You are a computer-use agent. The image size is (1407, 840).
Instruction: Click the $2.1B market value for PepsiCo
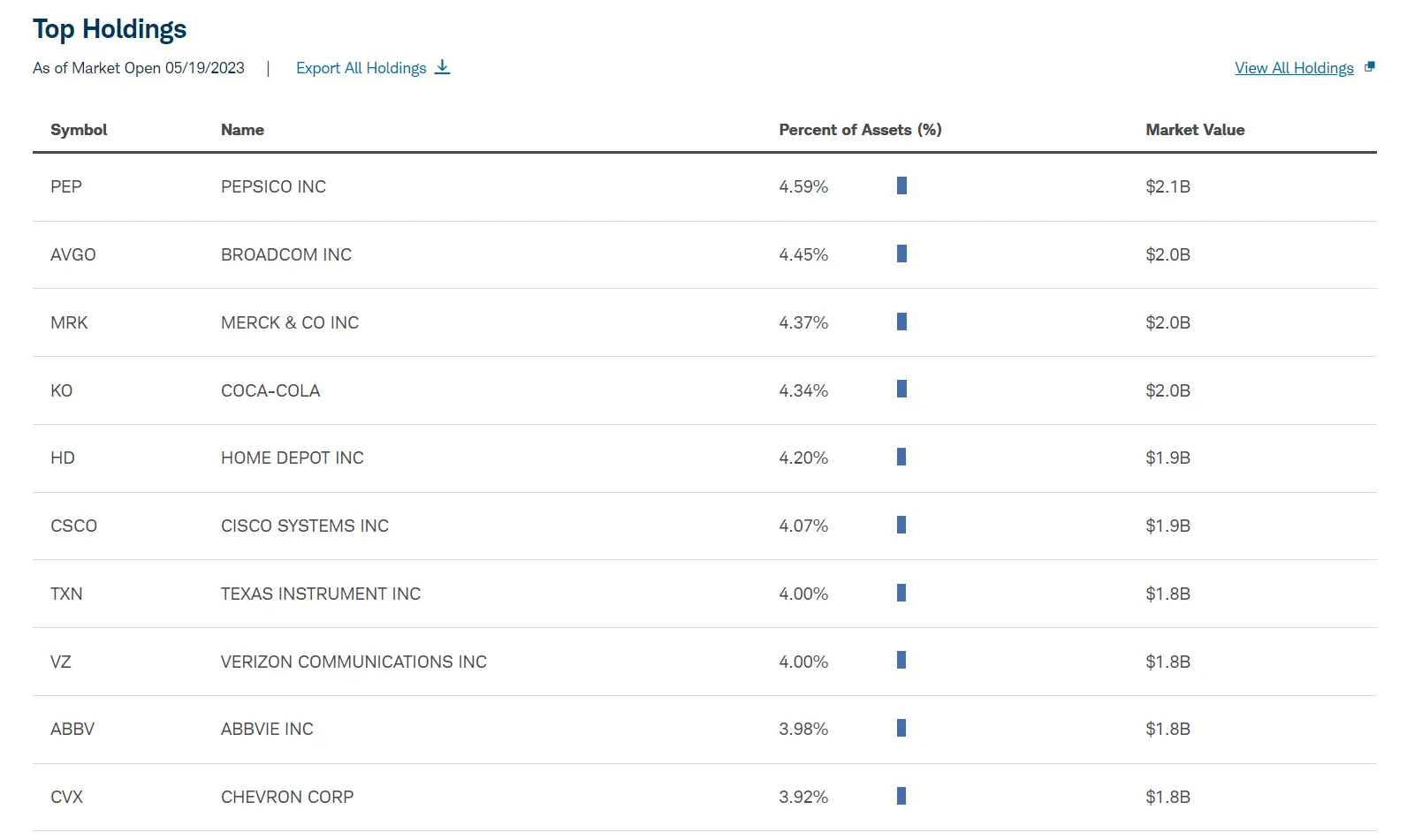1168,186
